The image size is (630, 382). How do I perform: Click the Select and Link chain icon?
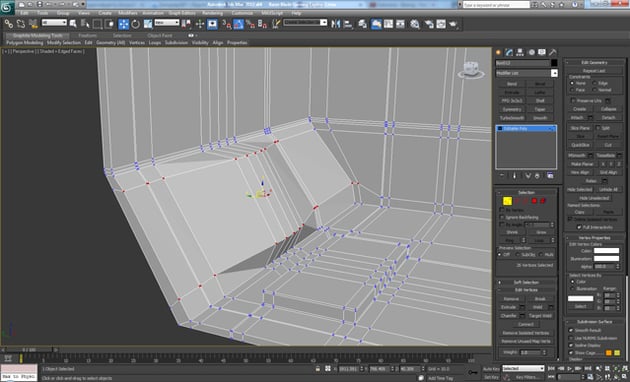[x=8, y=24]
